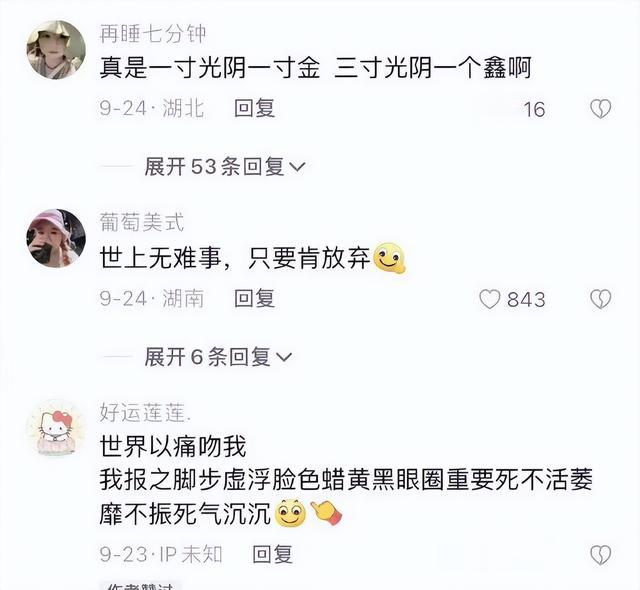
Task: Open 再睡七分钟 user avatar
Action: [56, 50]
